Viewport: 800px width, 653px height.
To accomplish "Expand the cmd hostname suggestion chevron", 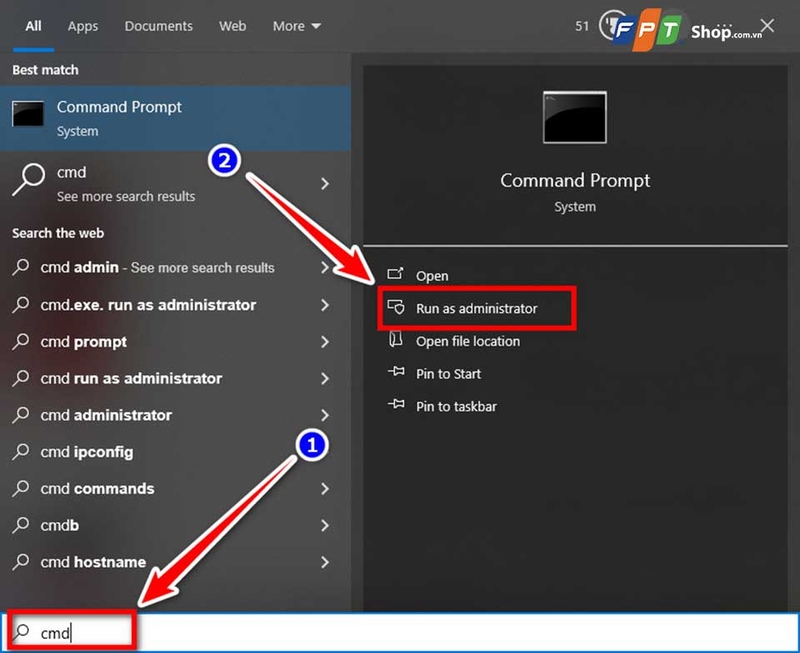I will tap(325, 562).
